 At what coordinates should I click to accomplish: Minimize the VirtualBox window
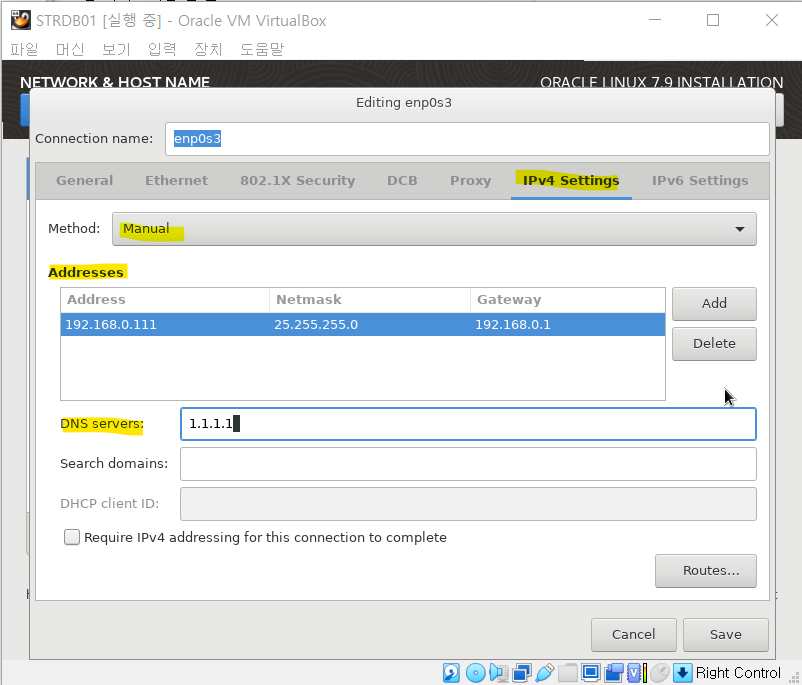click(x=655, y=20)
